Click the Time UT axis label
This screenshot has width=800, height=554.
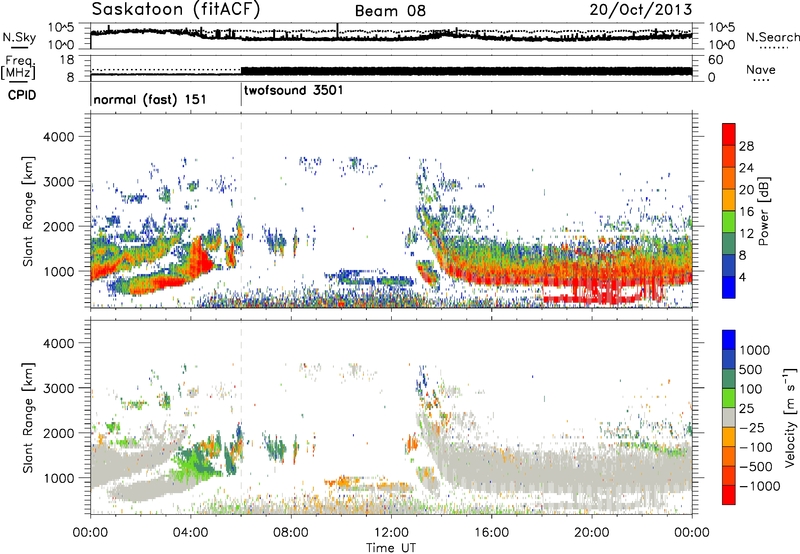(x=391, y=548)
